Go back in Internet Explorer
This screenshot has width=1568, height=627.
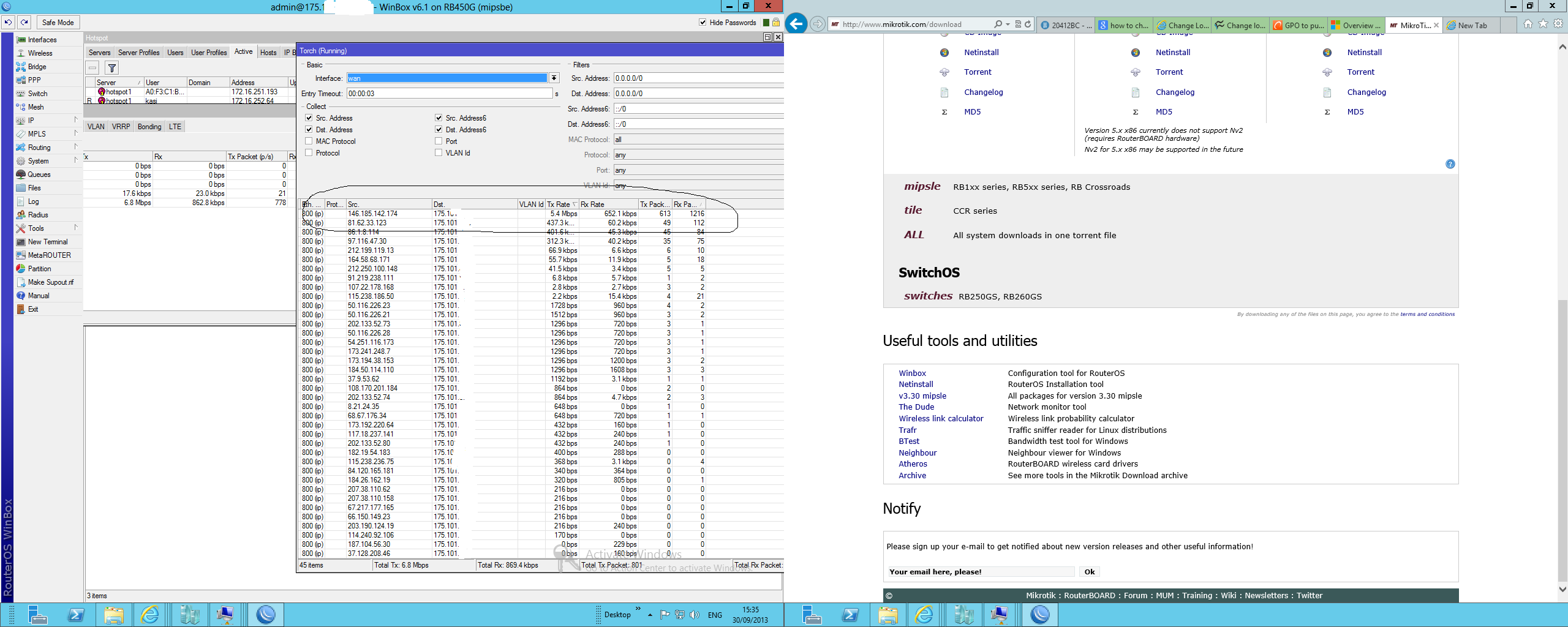coord(796,24)
